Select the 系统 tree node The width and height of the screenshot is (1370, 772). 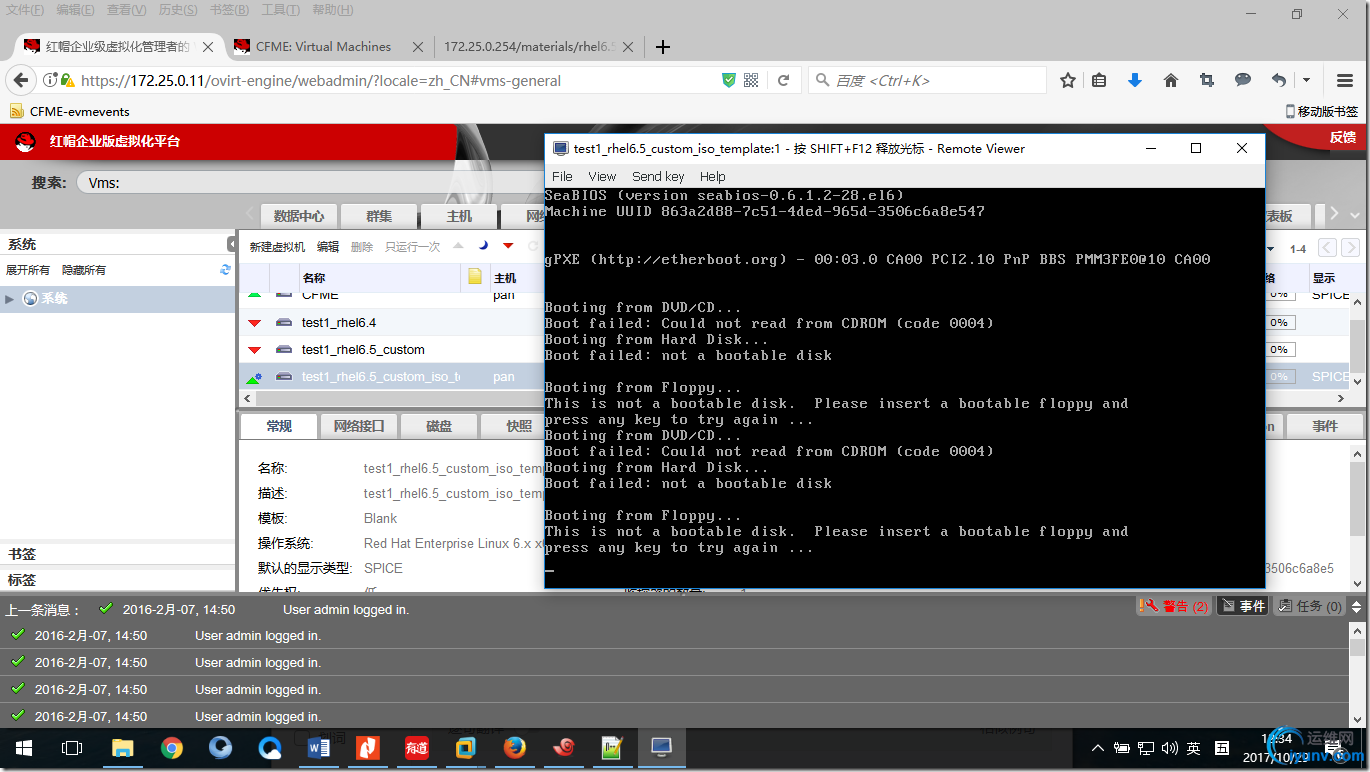(54, 299)
